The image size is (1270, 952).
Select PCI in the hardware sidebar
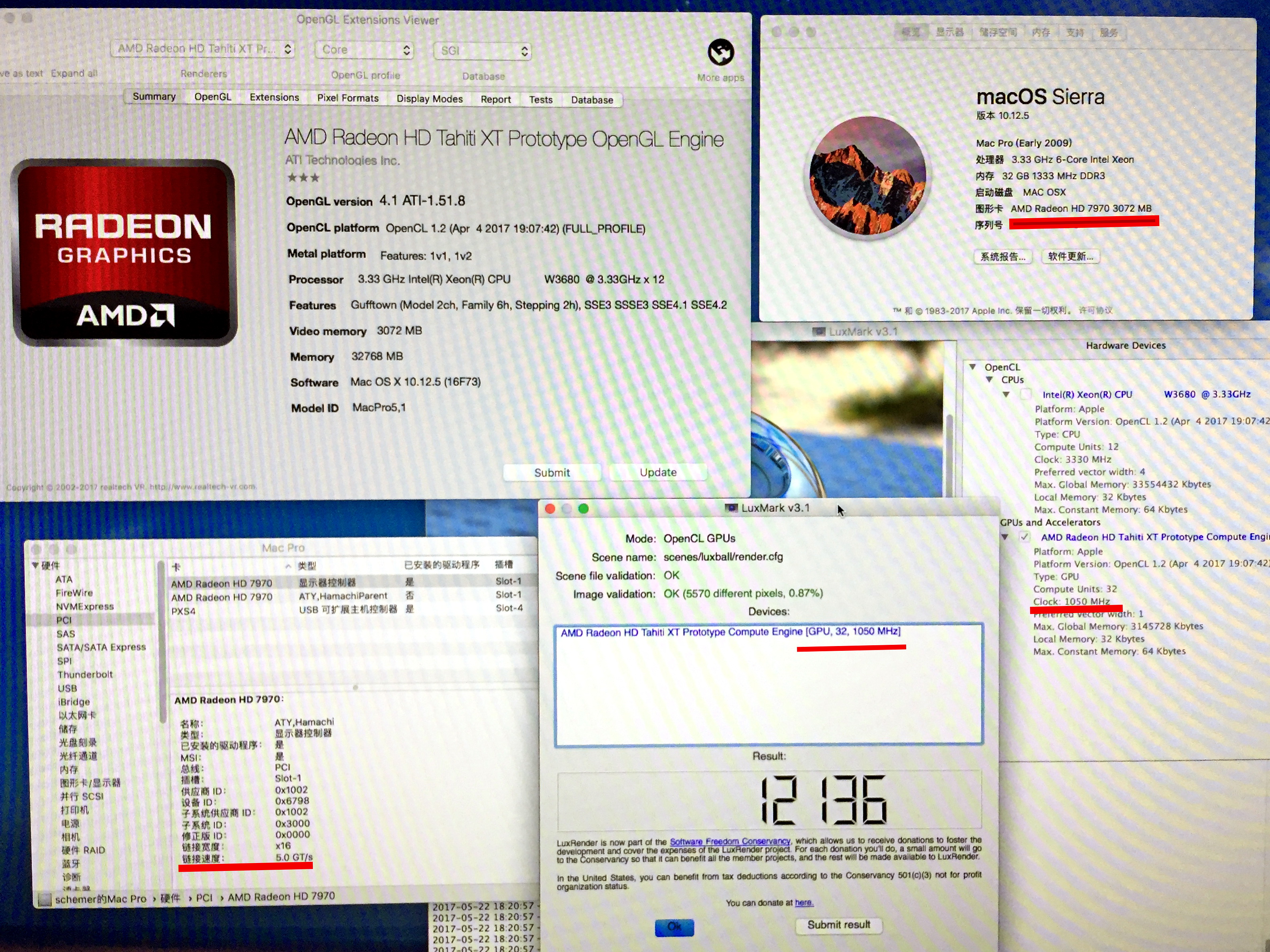[64, 620]
